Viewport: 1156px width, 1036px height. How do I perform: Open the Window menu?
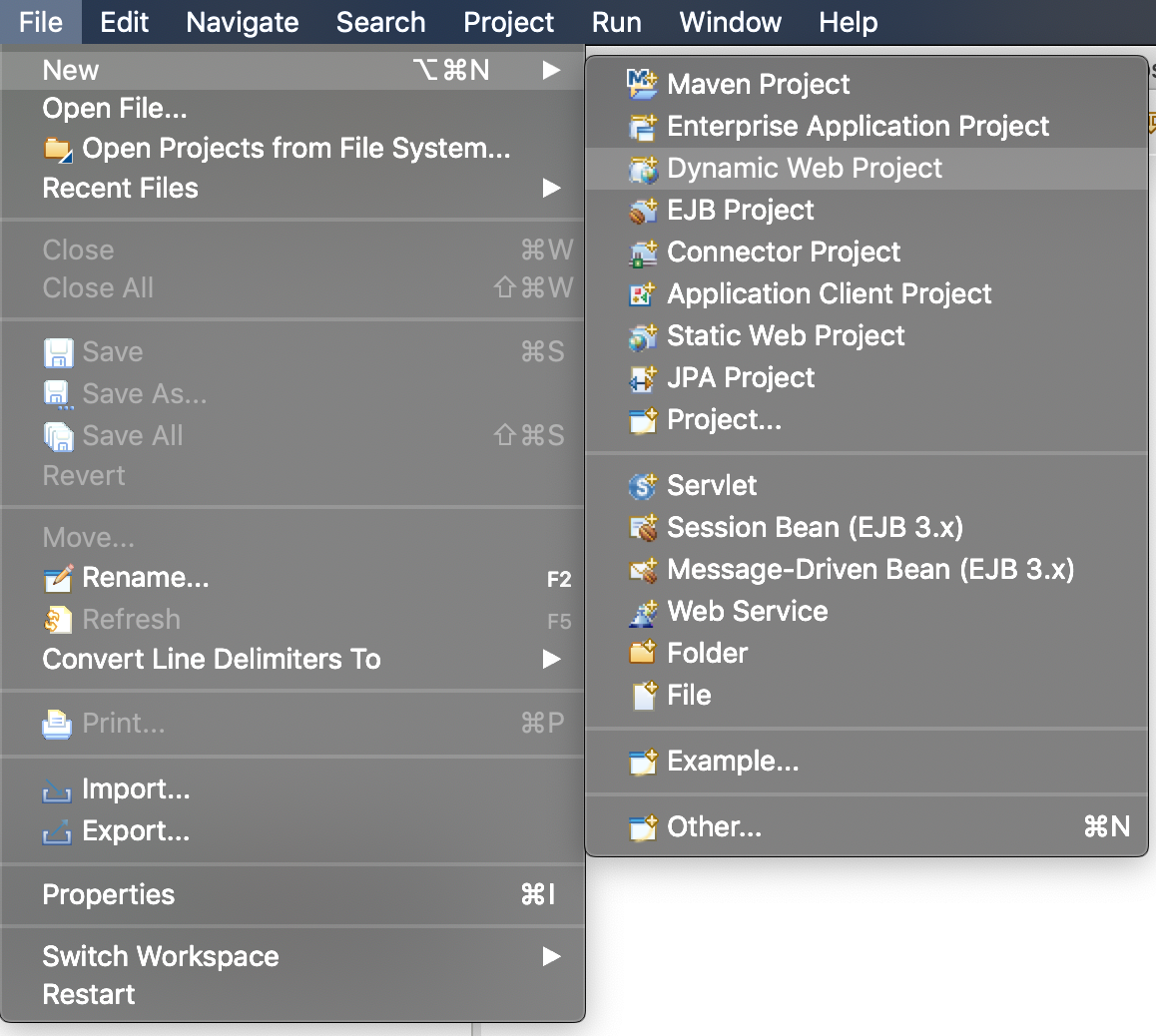tap(730, 22)
